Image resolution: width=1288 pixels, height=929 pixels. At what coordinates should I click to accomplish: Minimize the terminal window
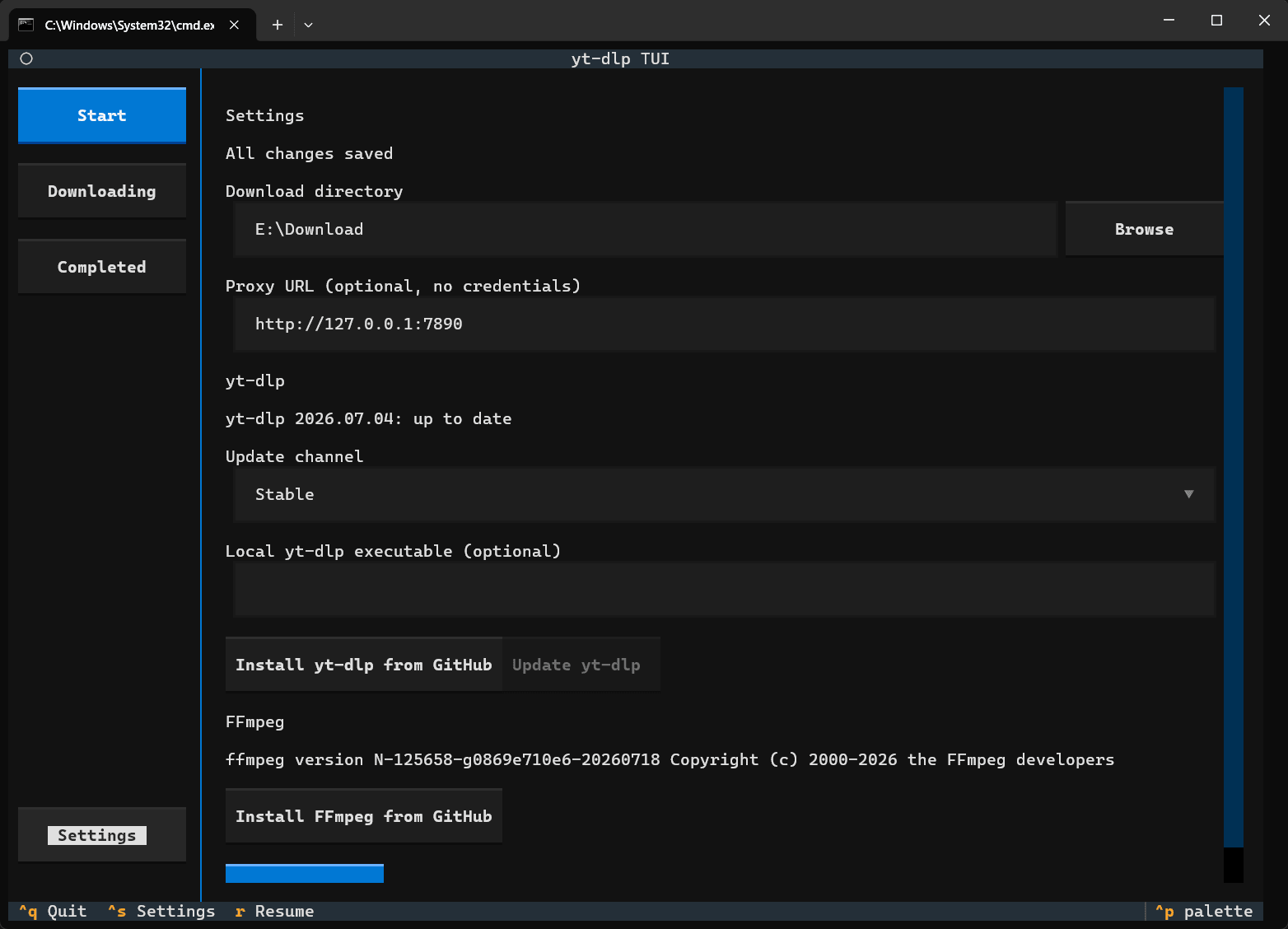click(x=1169, y=20)
